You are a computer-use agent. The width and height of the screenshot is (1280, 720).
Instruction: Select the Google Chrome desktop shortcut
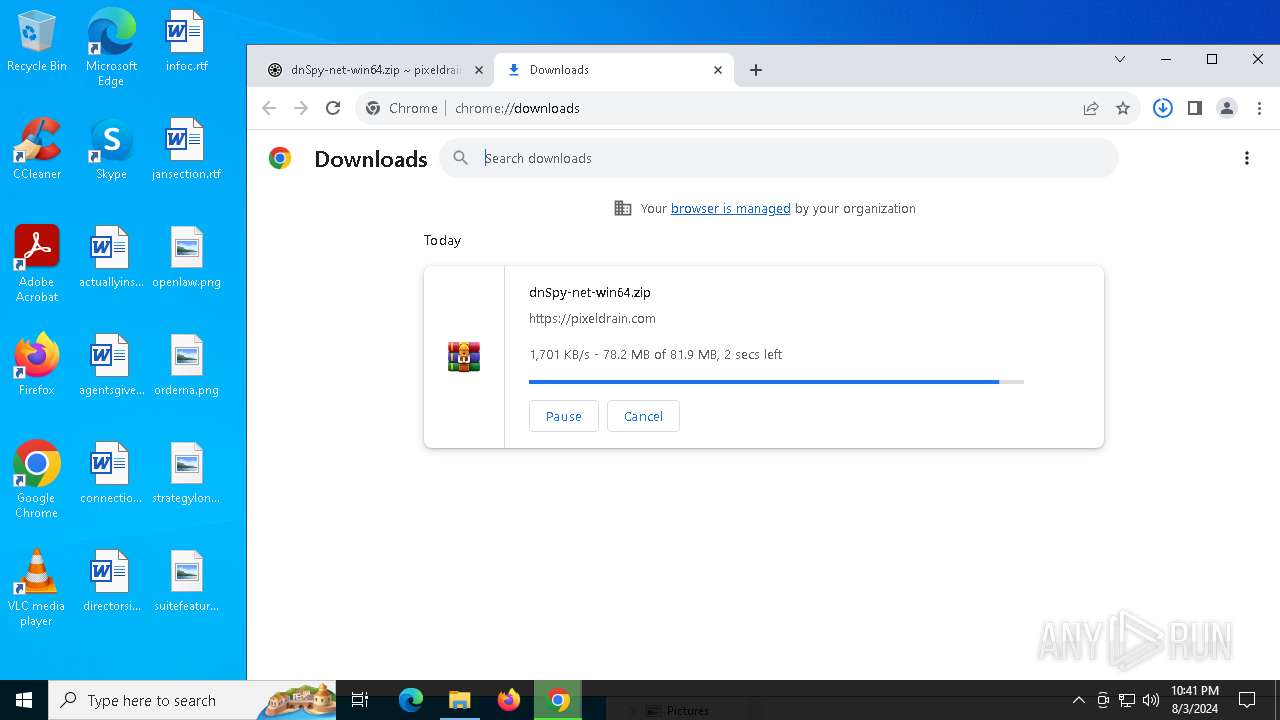pos(37,480)
